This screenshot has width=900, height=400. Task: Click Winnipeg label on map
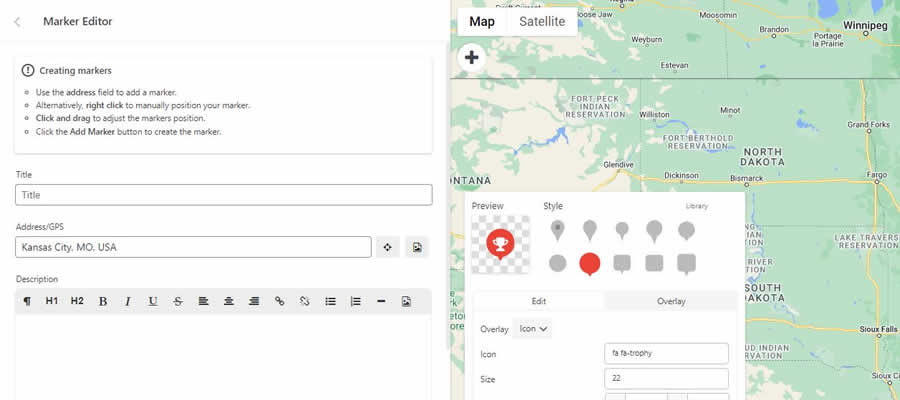[865, 25]
